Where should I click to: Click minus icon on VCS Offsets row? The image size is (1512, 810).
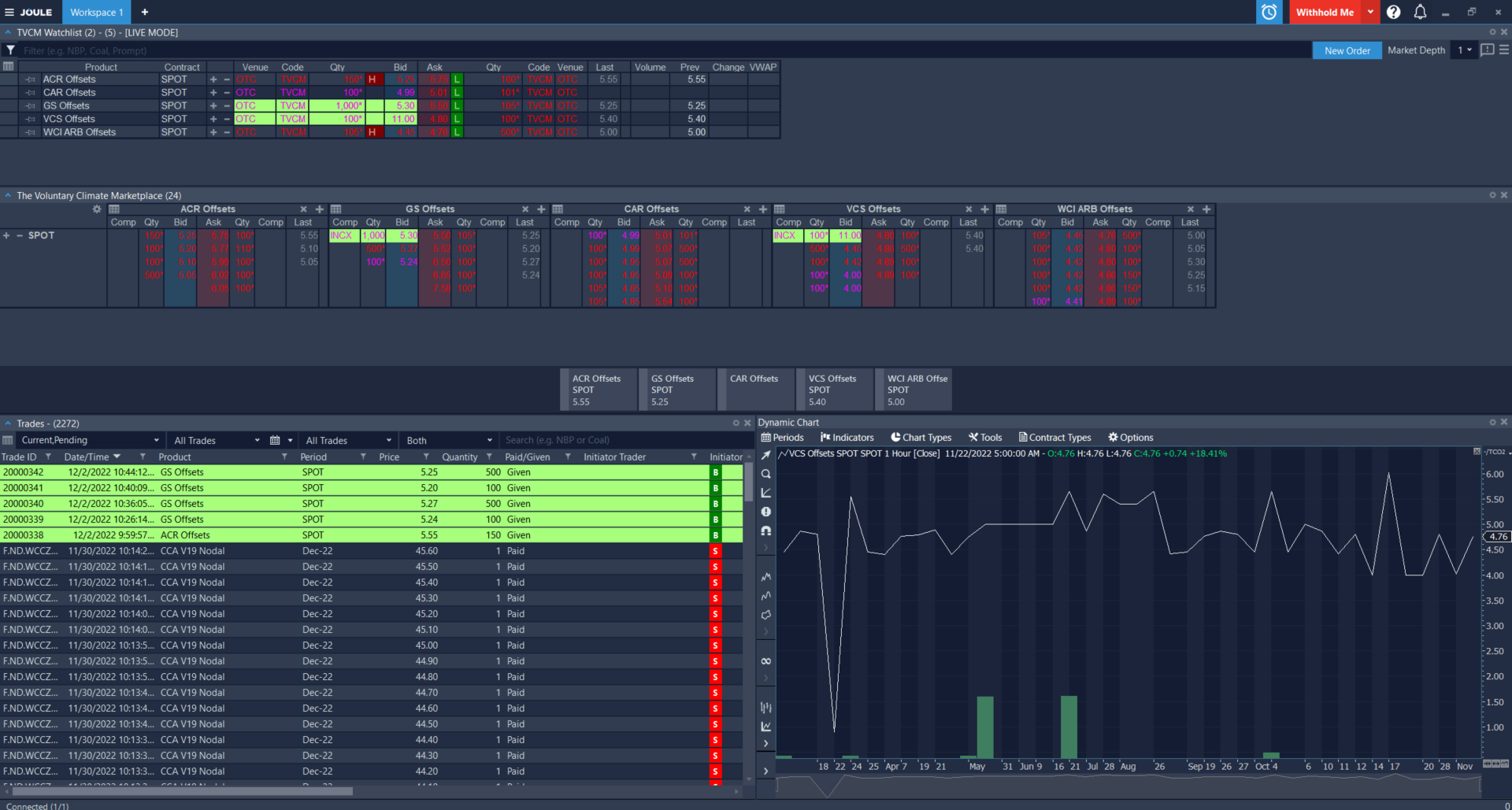[227, 119]
